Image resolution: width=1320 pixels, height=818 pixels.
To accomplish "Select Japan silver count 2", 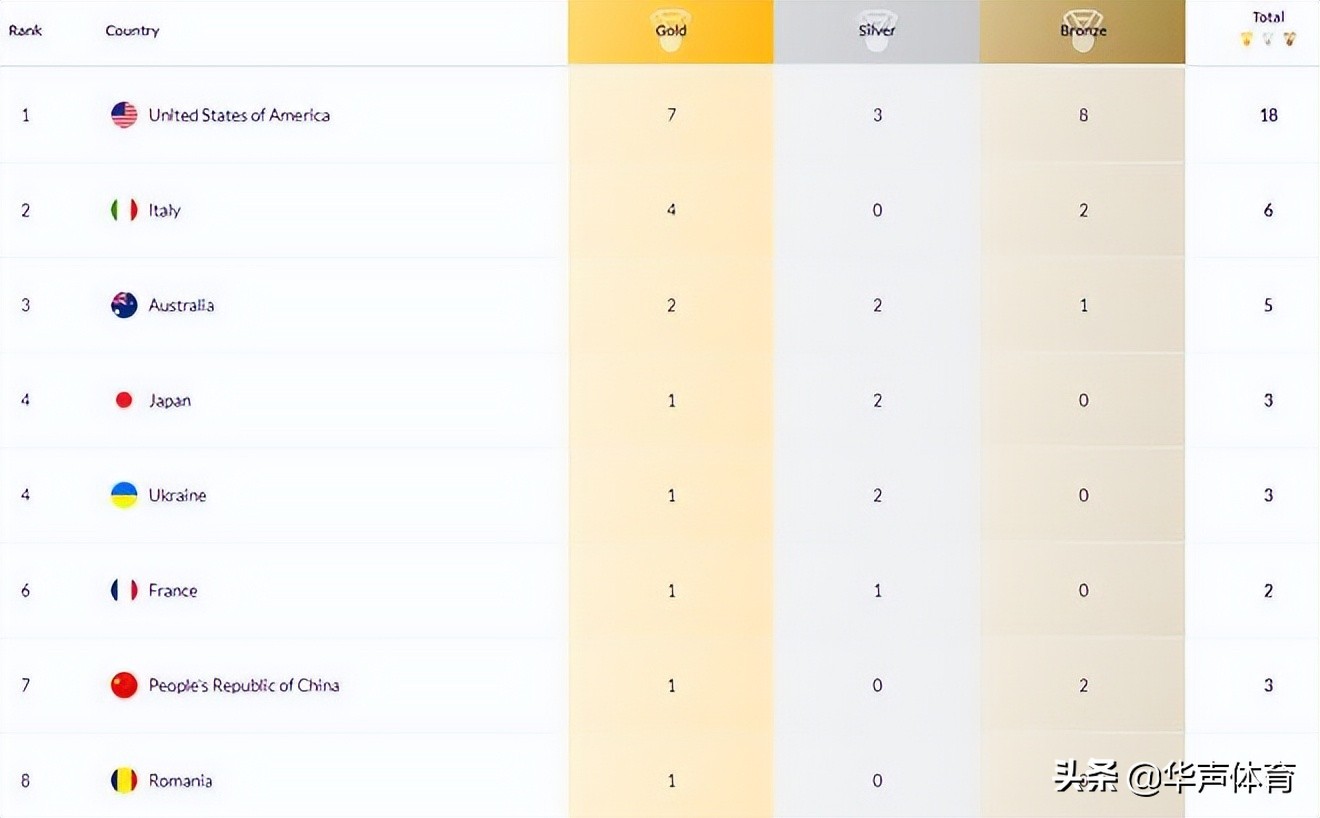I will click(x=877, y=400).
